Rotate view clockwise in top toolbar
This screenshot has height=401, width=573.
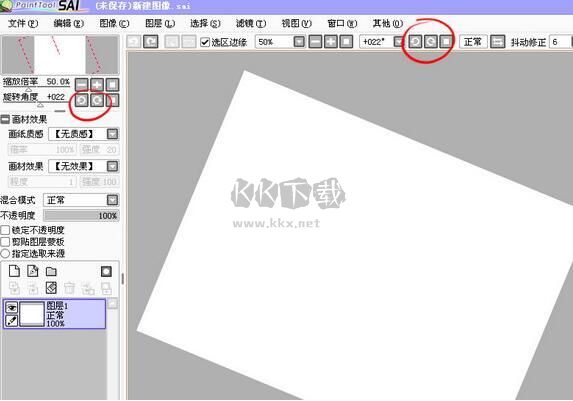coord(430,42)
